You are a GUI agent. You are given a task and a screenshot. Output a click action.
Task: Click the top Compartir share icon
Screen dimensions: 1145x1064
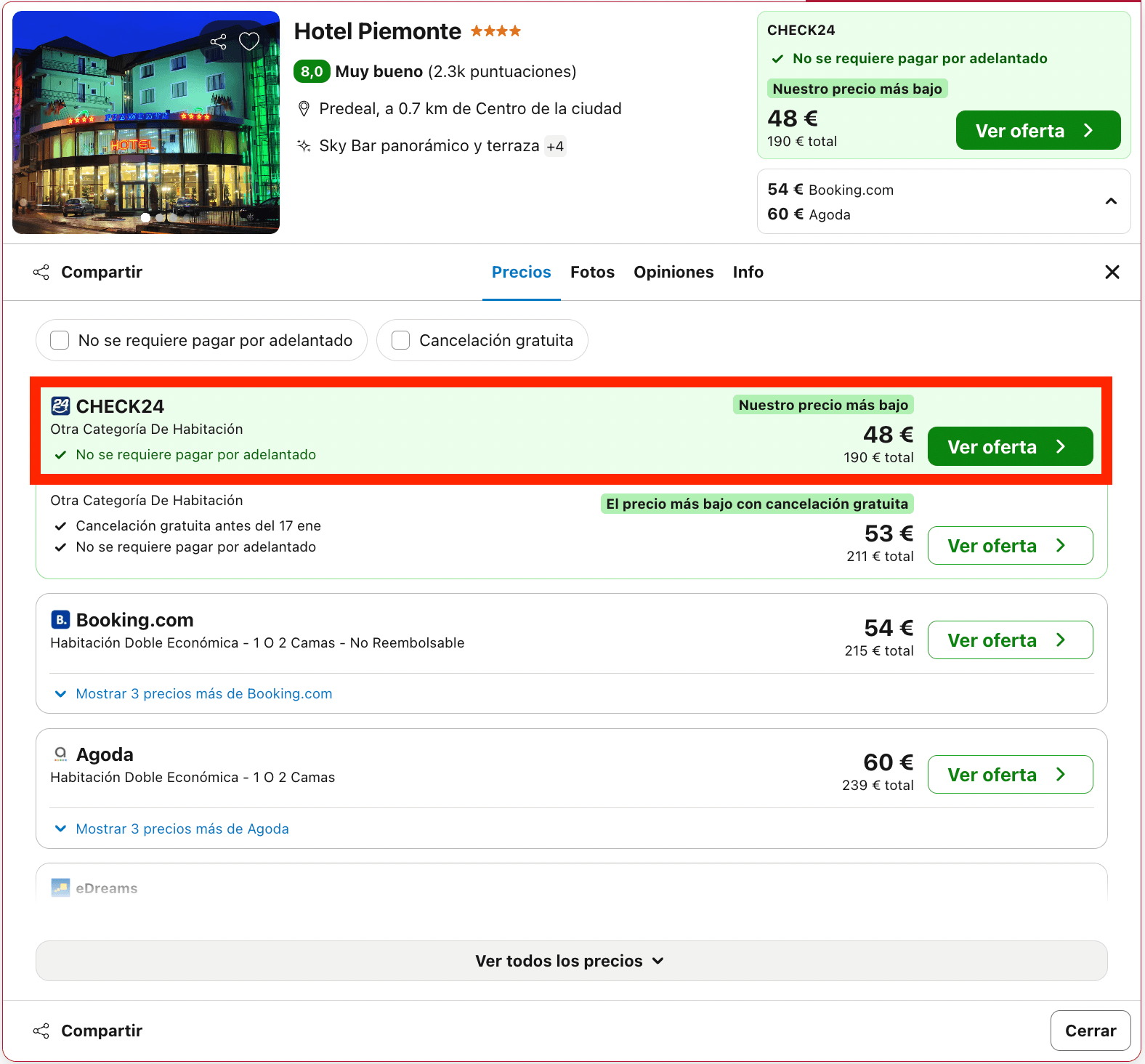click(x=41, y=272)
